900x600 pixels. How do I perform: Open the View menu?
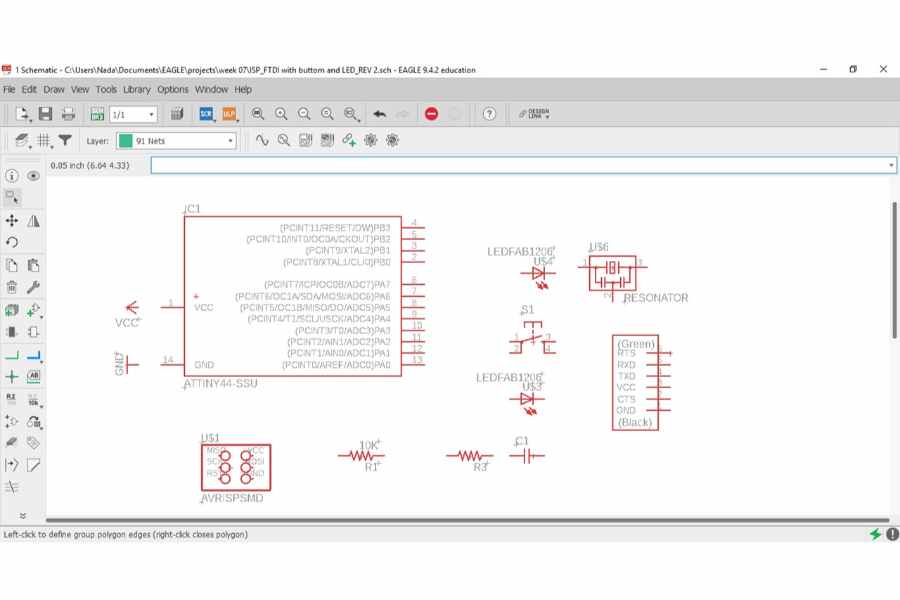[80, 90]
